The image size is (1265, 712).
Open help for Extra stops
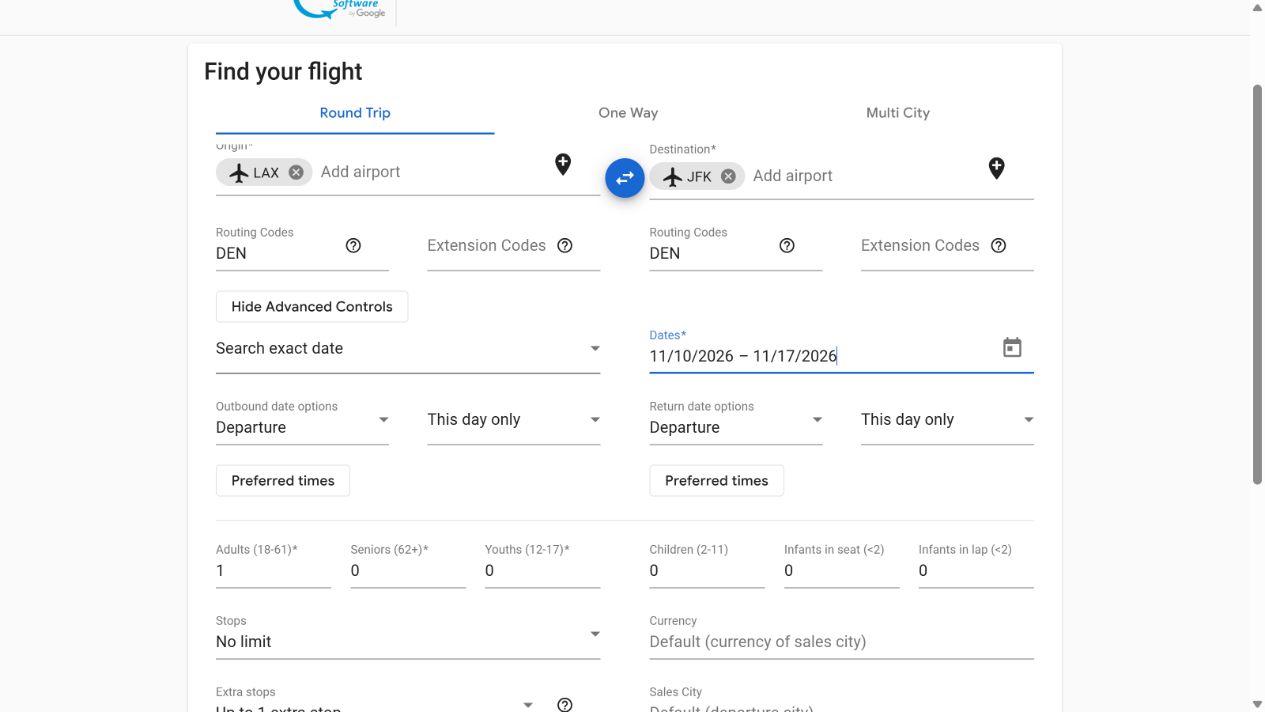click(565, 705)
